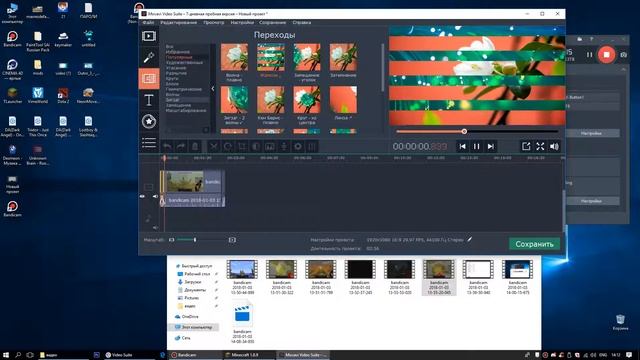This screenshot has width=640, height=360.
Task: Click pencil icon to edit project settings
Action: click(x=470, y=240)
